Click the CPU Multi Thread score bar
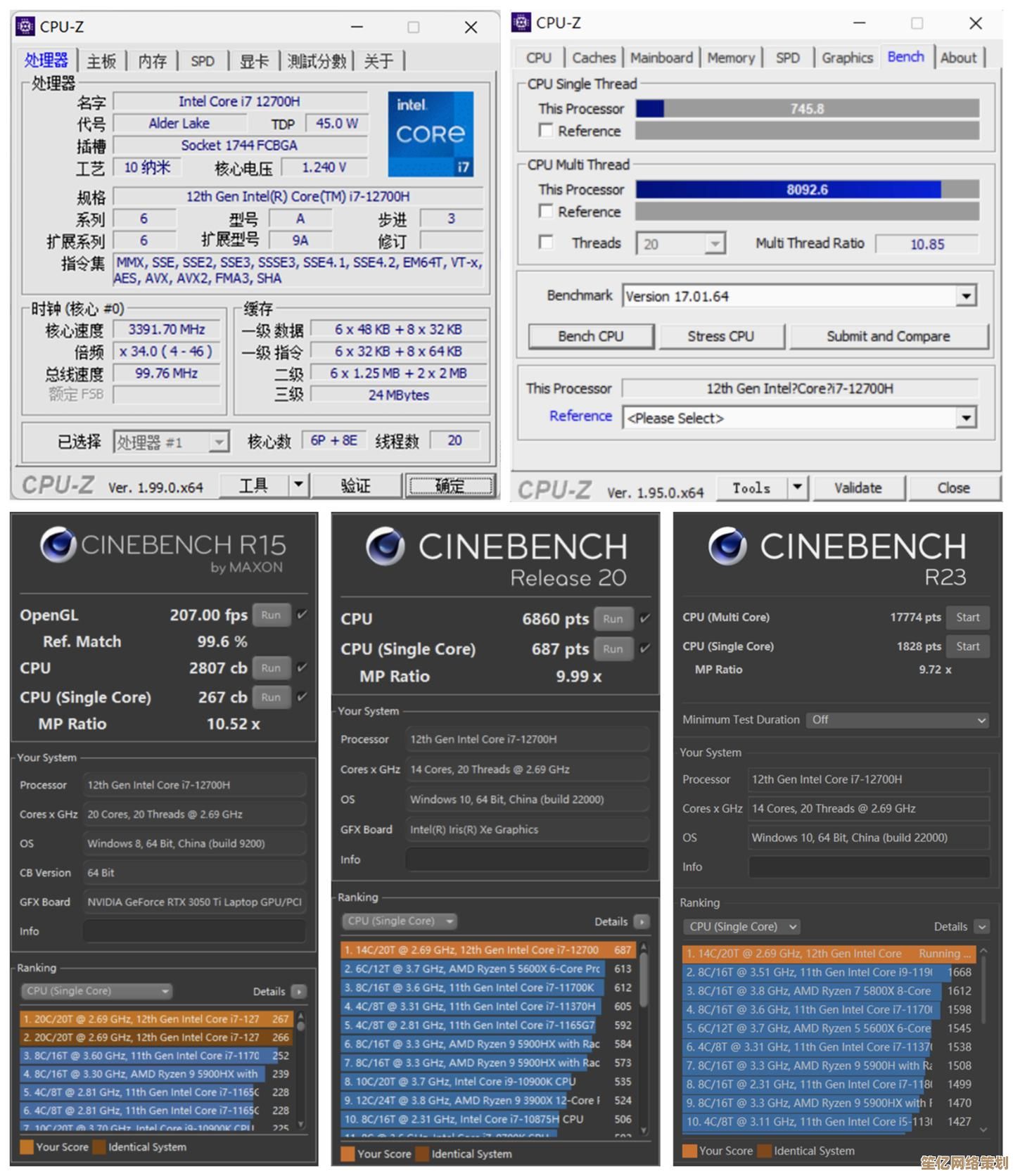This screenshot has width=1013, height=1176. 807,189
